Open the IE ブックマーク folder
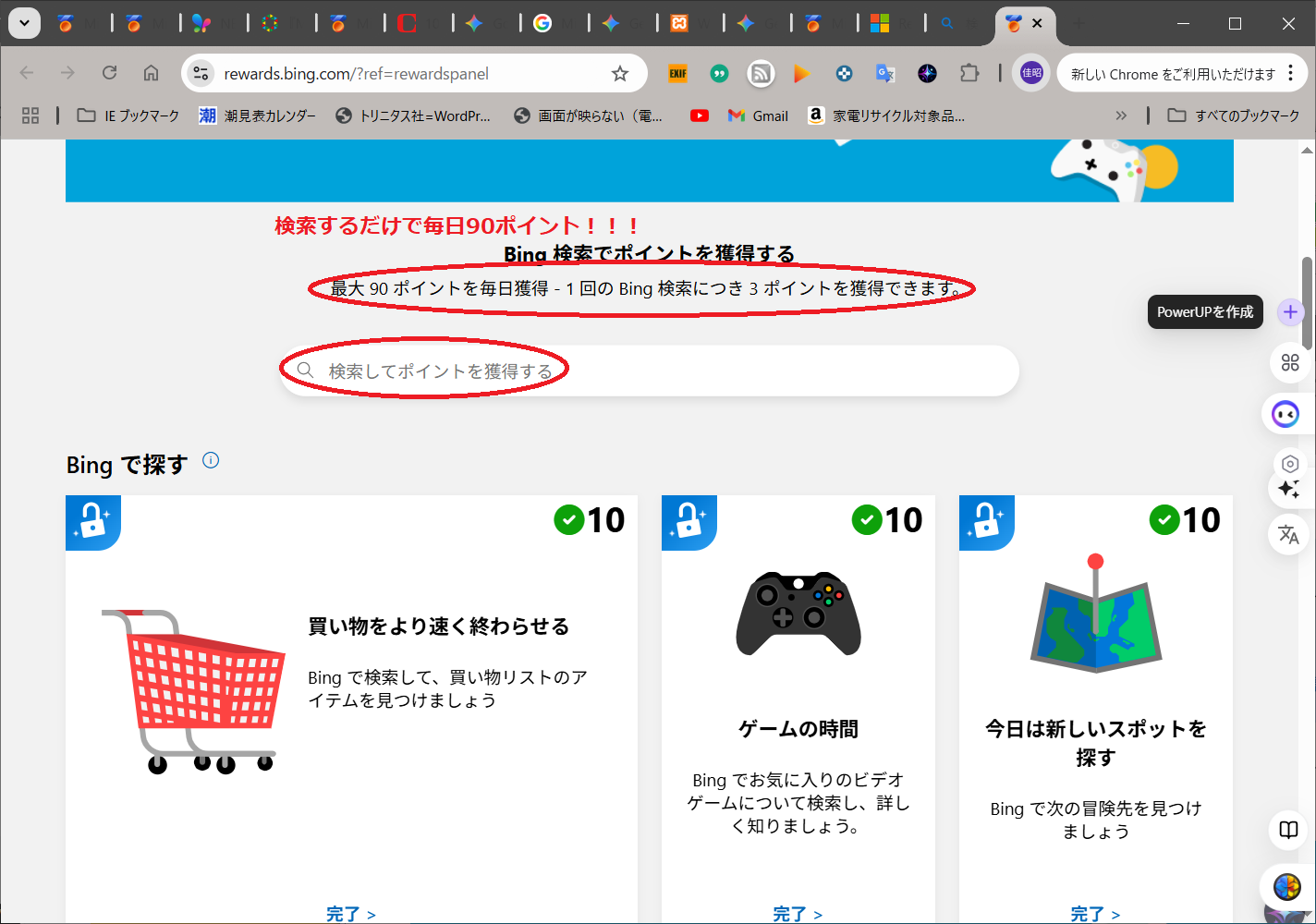The image size is (1316, 924). [x=128, y=115]
